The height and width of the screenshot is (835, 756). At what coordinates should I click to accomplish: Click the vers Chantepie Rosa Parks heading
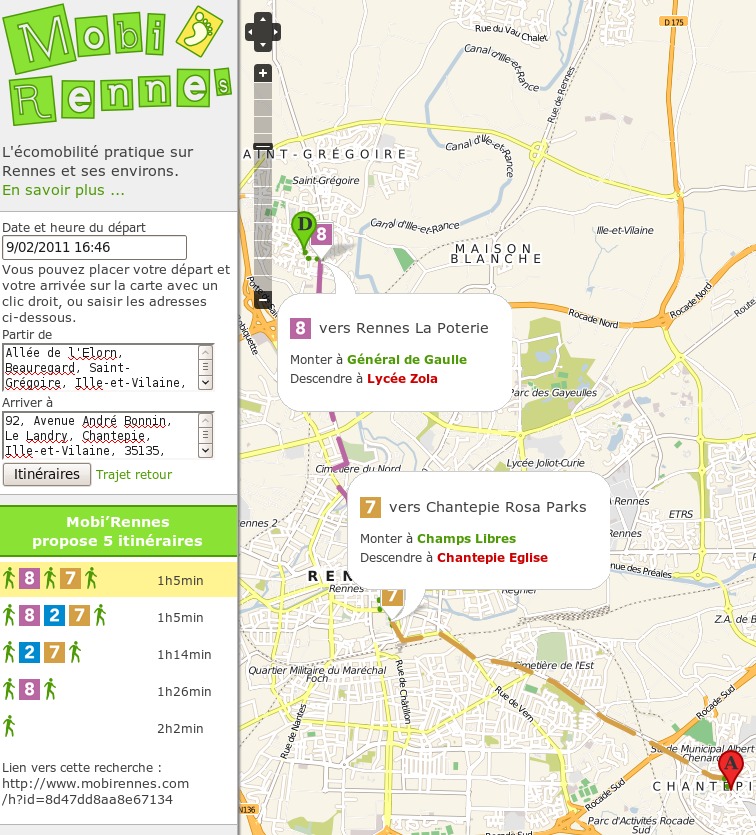pyautogui.click(x=488, y=507)
